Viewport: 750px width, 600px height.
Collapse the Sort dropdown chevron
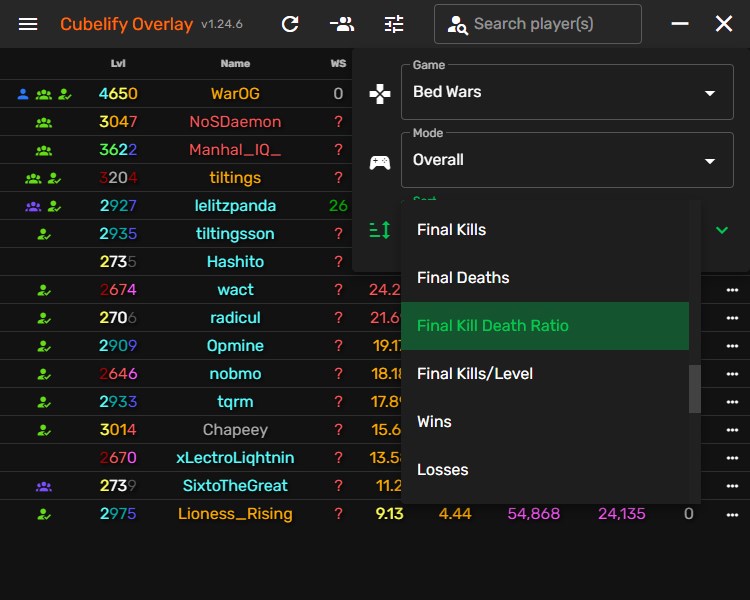tap(722, 230)
